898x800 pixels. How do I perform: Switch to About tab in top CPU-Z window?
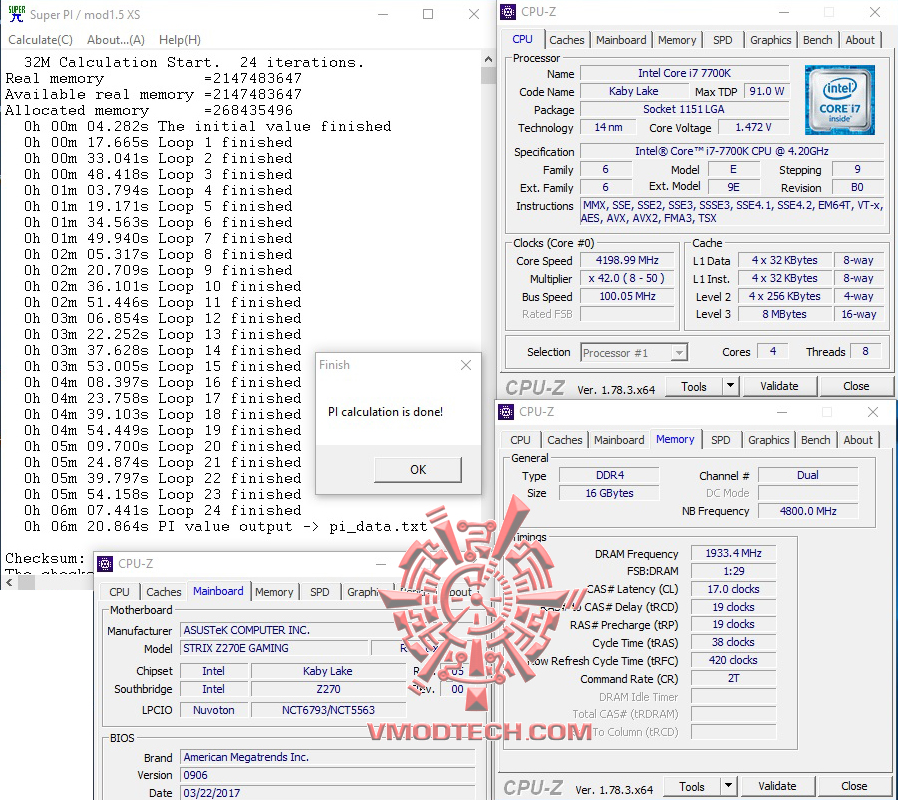coord(860,40)
